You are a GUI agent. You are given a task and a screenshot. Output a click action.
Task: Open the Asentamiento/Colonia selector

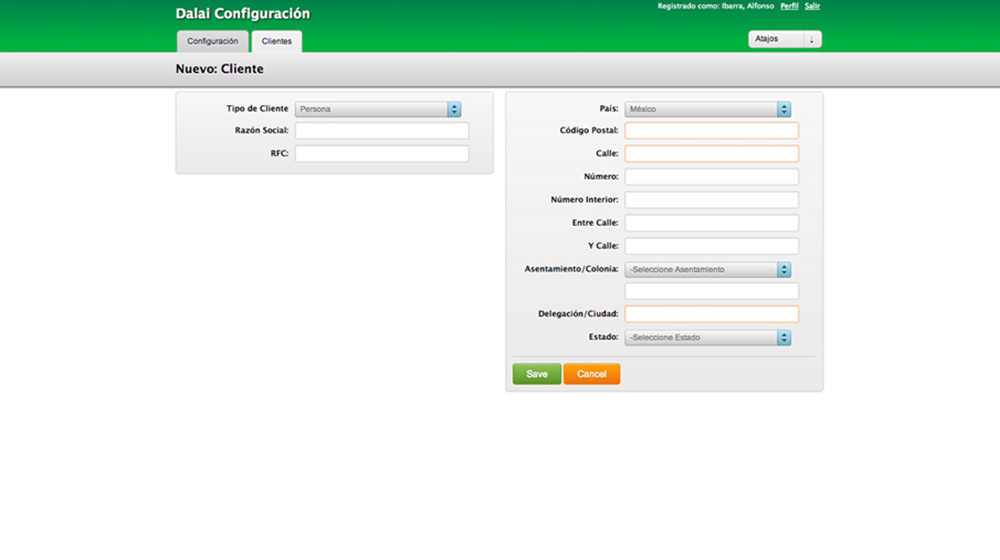coord(708,270)
